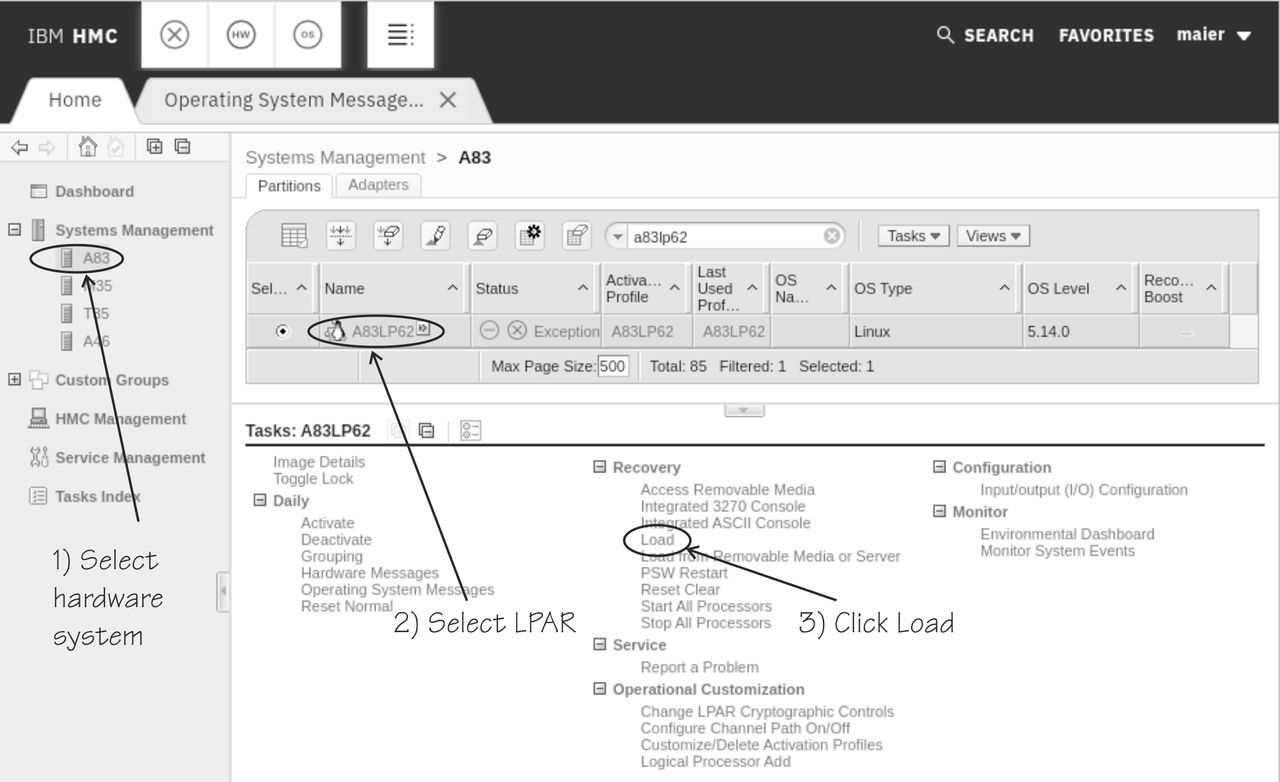This screenshot has width=1280, height=782.
Task: Go back with navigation left arrow
Action: [x=19, y=147]
